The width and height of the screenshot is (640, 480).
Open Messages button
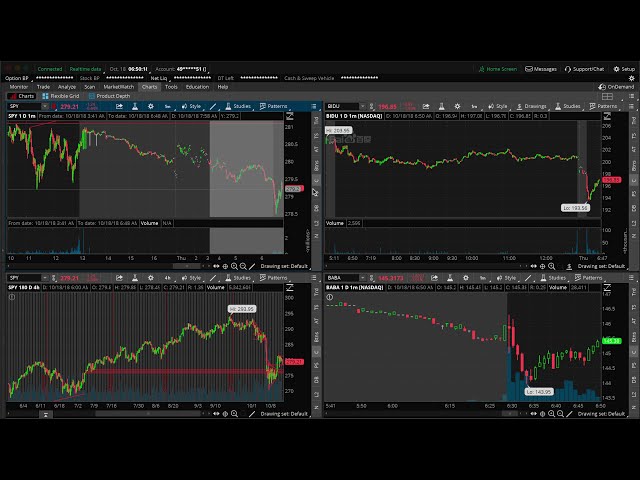point(541,69)
